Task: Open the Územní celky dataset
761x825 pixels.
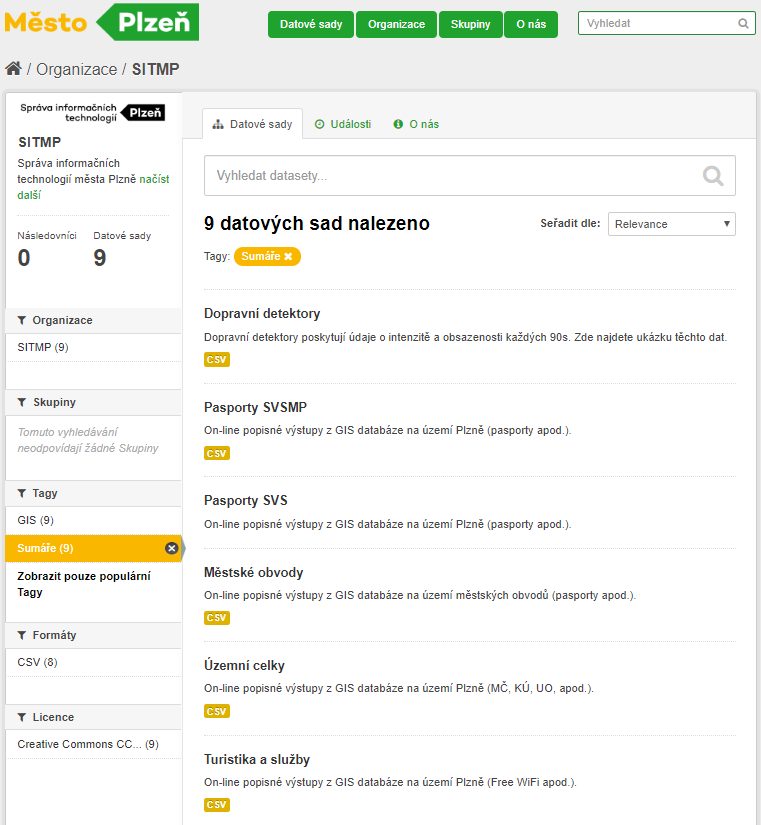Action: [x=244, y=666]
